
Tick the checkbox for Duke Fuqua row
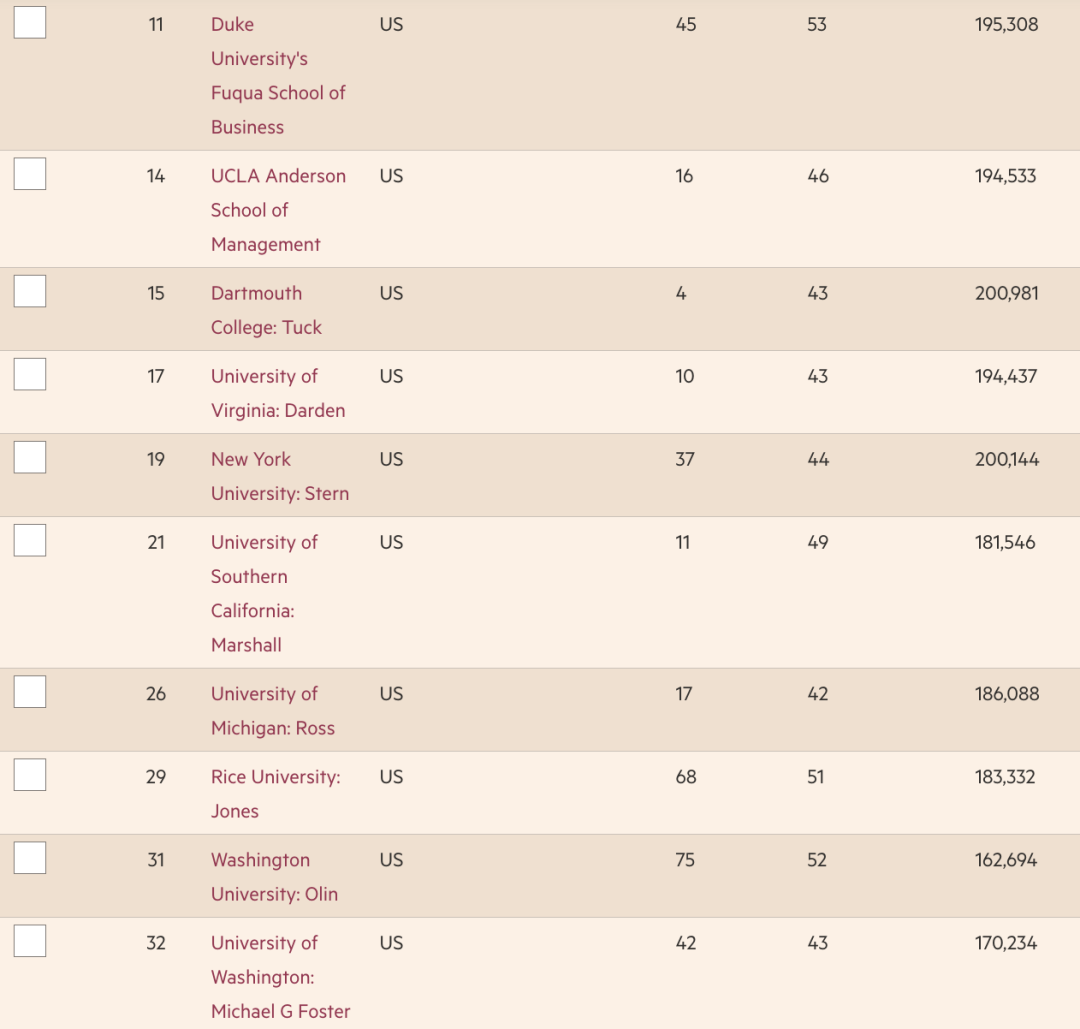(x=30, y=22)
